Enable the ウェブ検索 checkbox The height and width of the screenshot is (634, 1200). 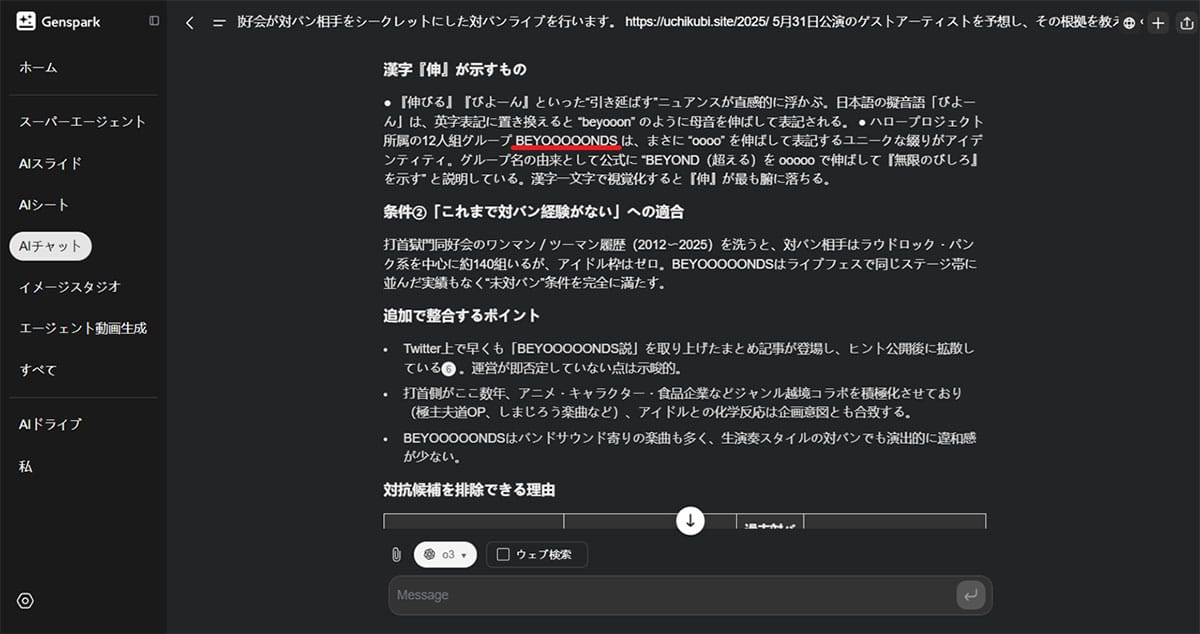503,554
